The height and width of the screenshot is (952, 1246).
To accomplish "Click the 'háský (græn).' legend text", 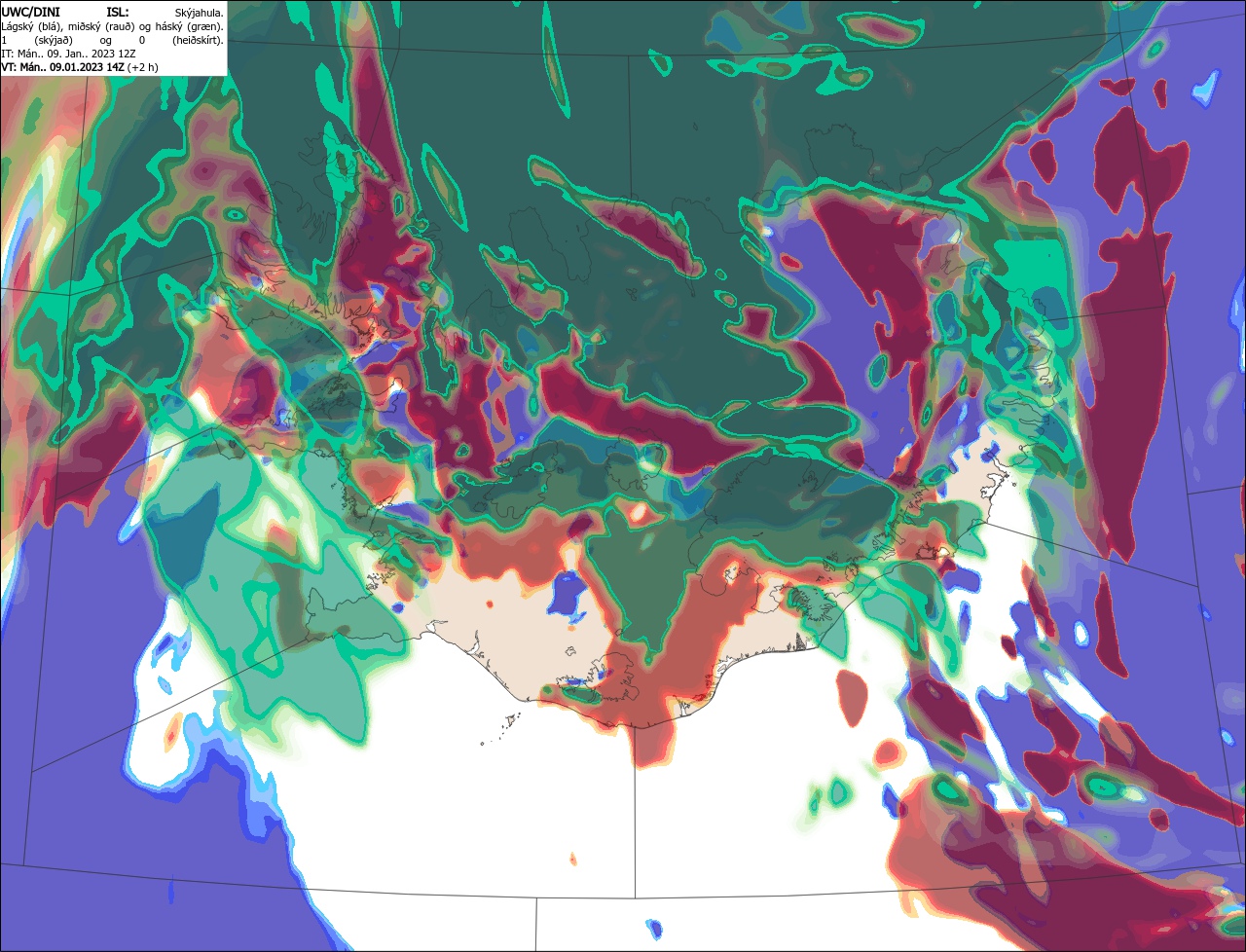I will [189, 27].
